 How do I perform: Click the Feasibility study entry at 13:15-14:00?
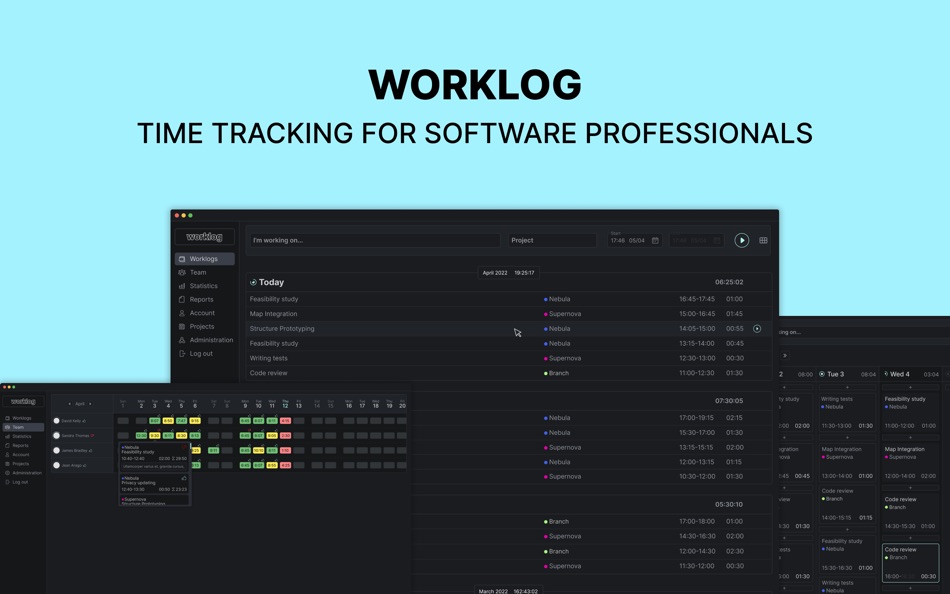[x=509, y=344]
